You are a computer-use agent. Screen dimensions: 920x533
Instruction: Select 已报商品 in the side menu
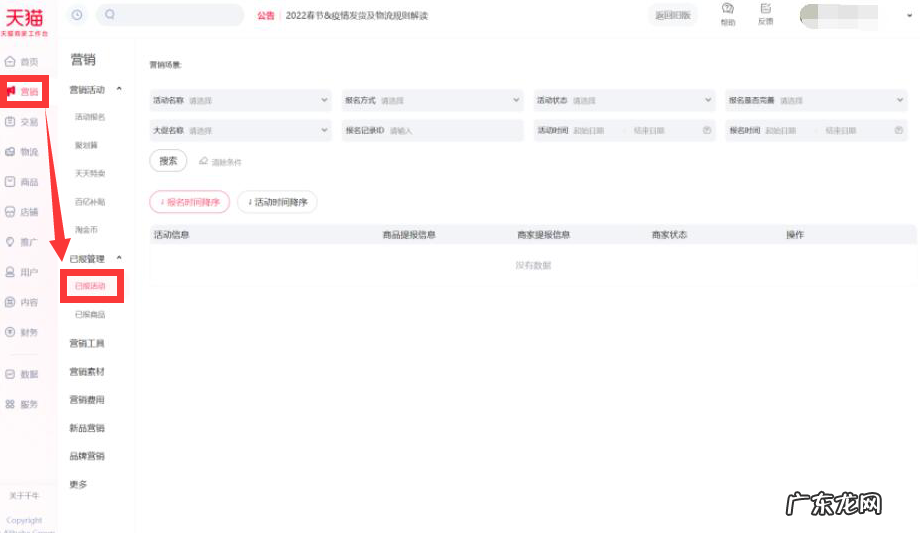tap(89, 315)
